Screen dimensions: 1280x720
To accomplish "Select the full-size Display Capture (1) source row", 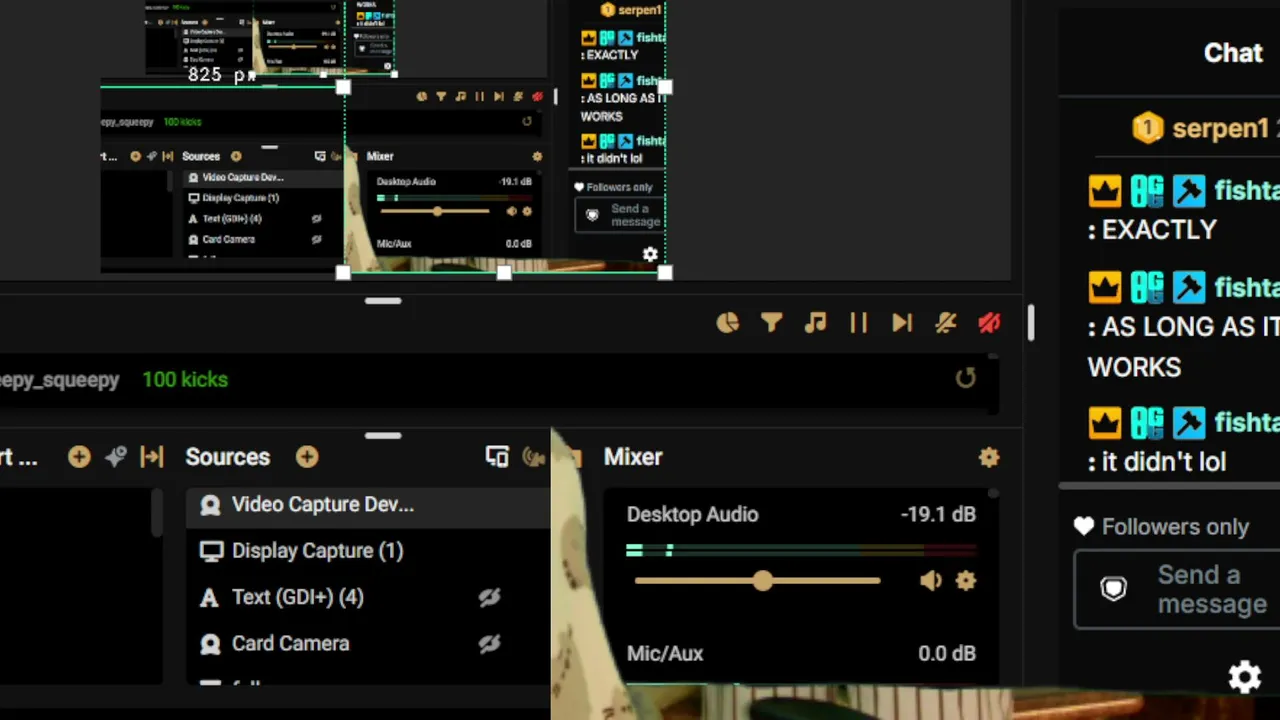I will pos(368,551).
